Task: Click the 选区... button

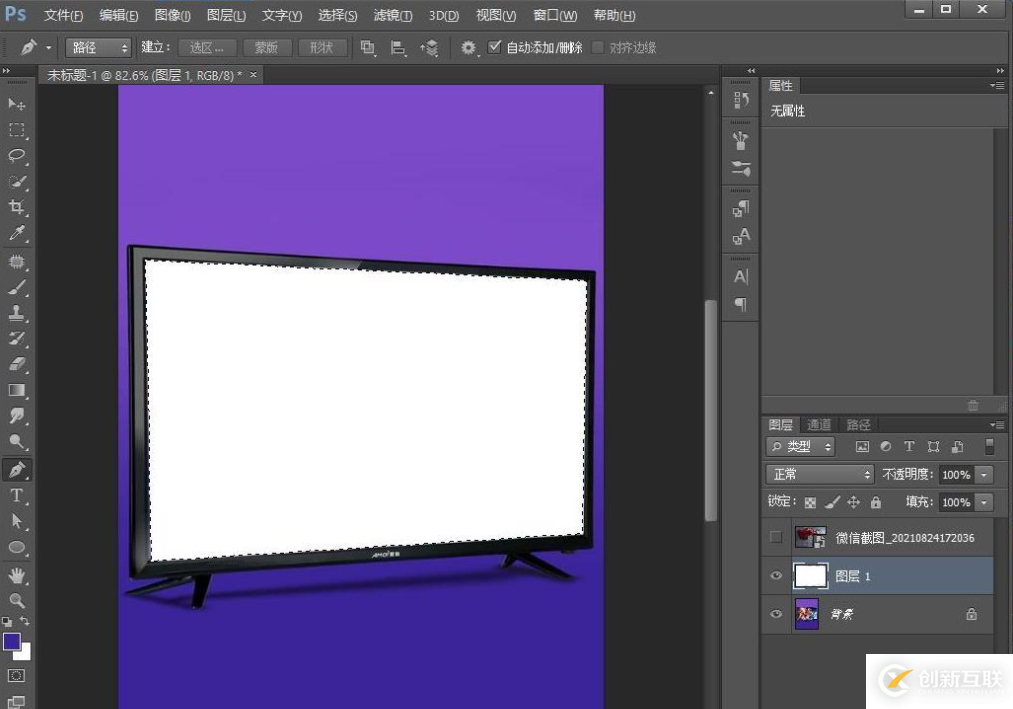Action: click(207, 47)
